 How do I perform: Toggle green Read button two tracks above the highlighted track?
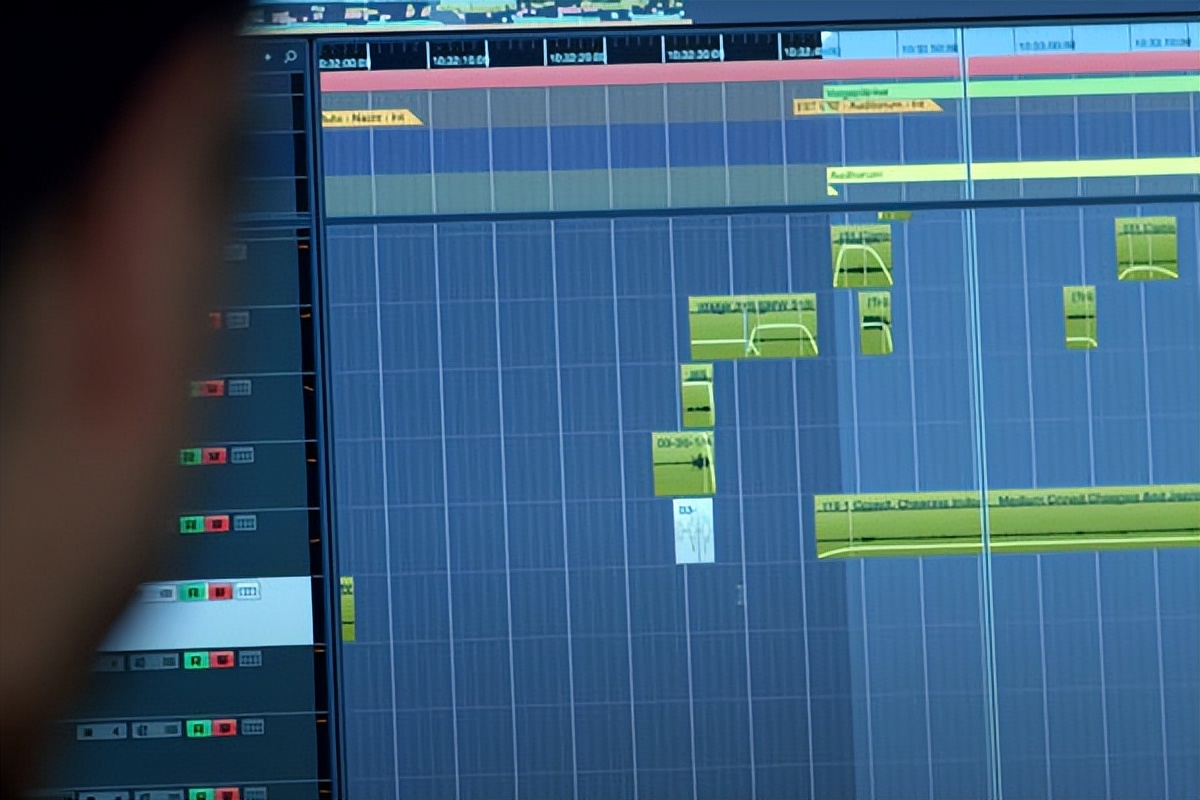point(190,456)
